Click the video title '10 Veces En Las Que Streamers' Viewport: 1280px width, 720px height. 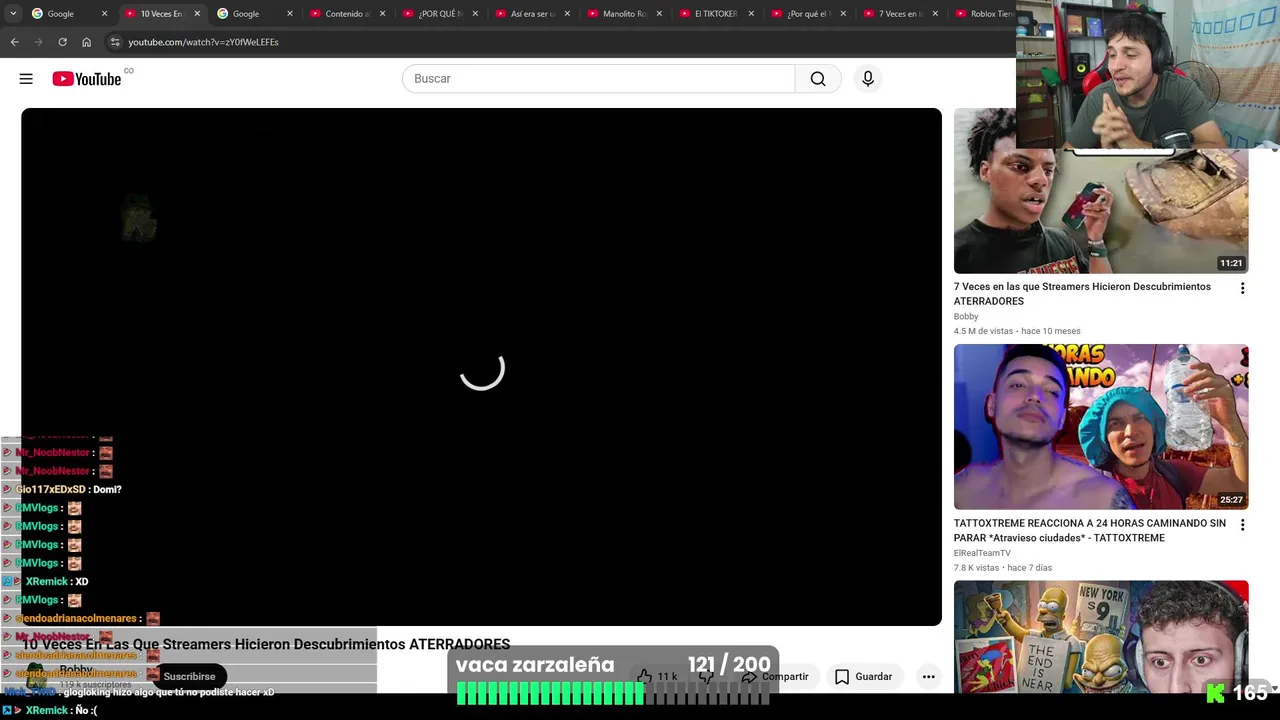[x=266, y=645]
